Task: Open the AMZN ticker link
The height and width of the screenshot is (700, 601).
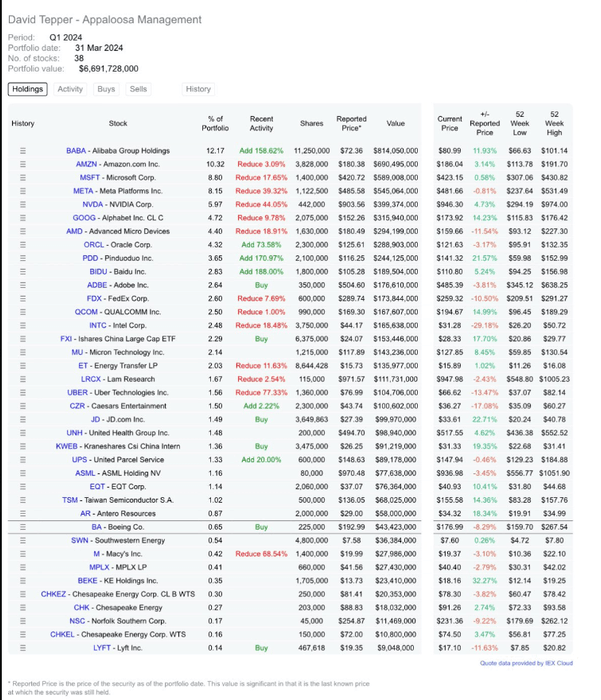Action: click(86, 164)
